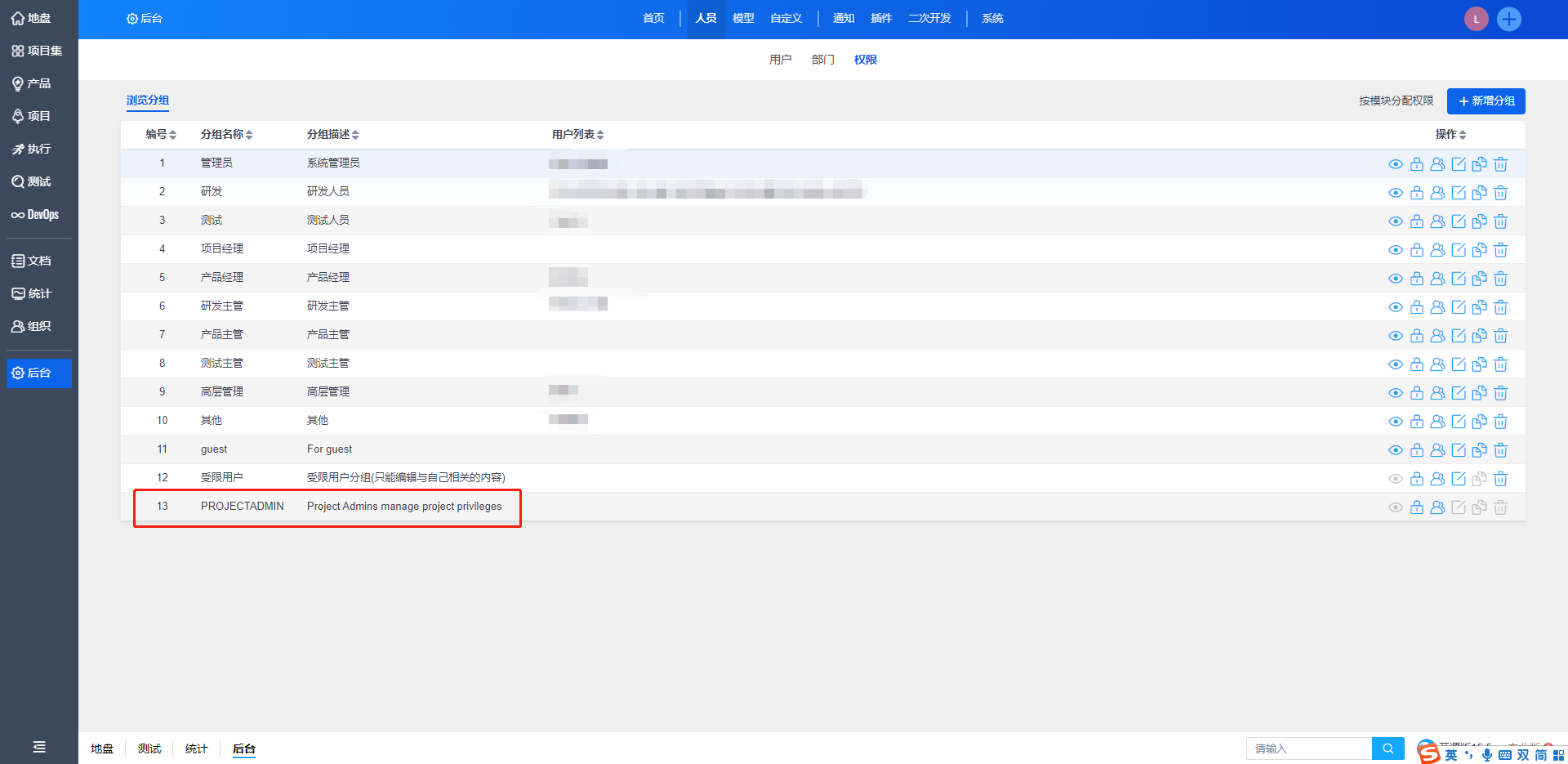Edit the 项目经理 group
Viewport: 1568px width, 764px height.
click(1459, 250)
